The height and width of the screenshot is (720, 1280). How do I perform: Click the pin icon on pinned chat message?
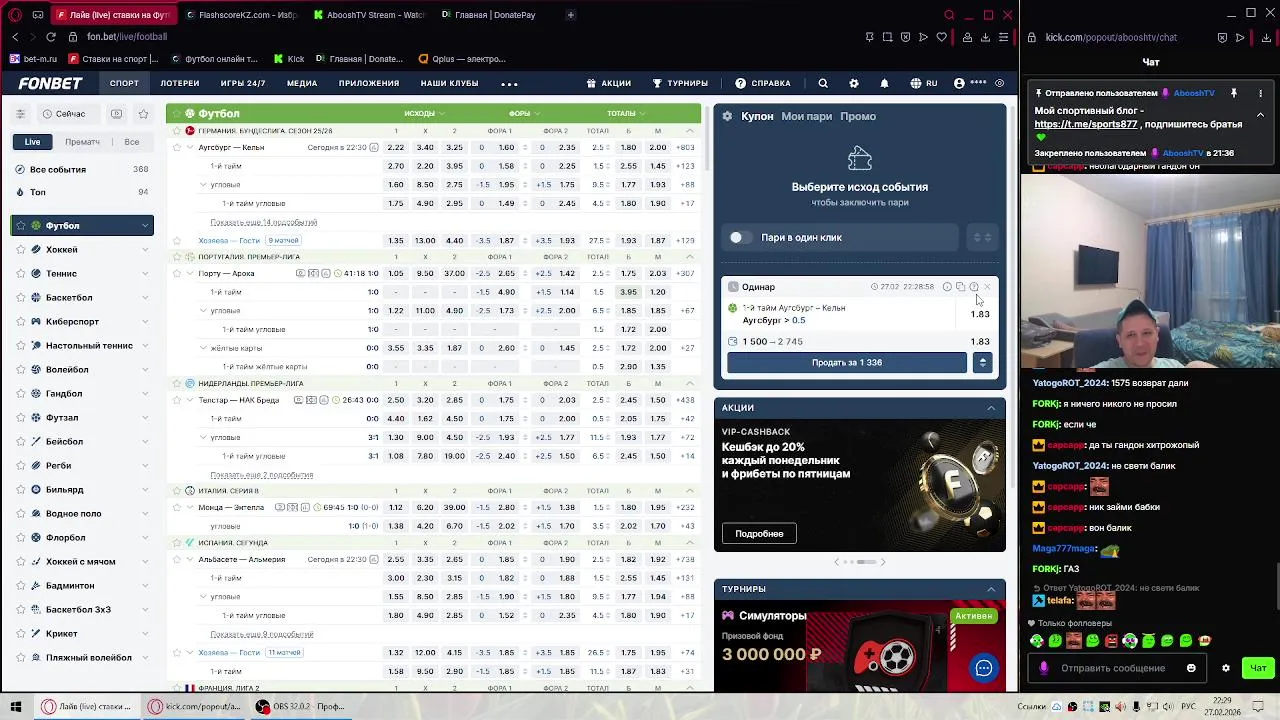click(x=1234, y=93)
